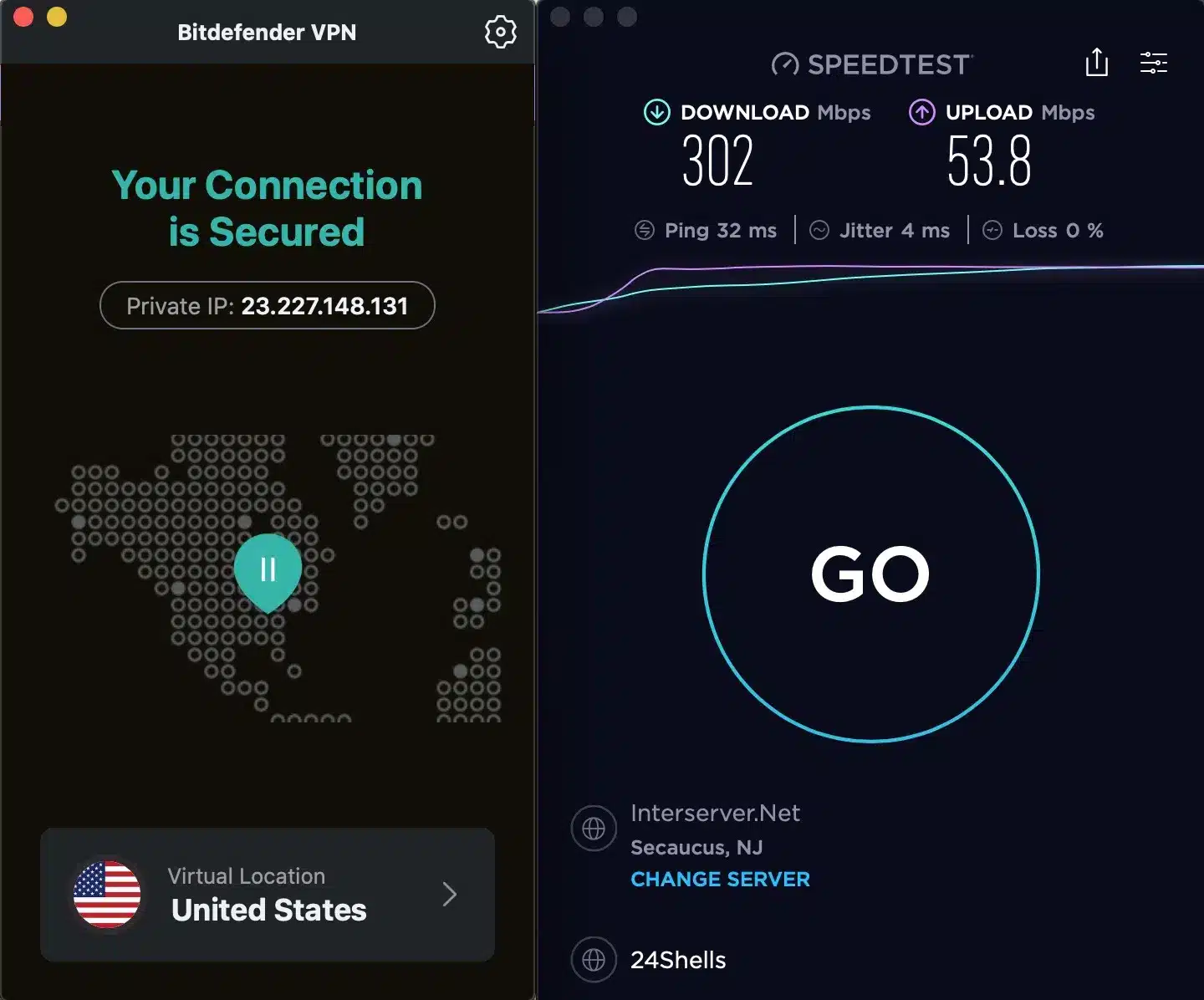The image size is (1204, 1000).
Task: Click the packet Loss icon
Action: (992, 230)
